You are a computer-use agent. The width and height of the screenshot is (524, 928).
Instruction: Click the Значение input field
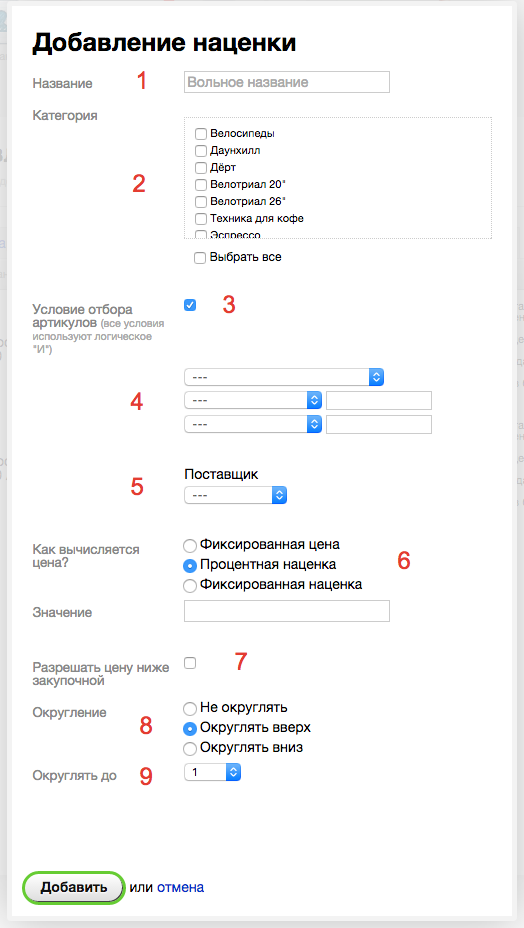coord(287,611)
